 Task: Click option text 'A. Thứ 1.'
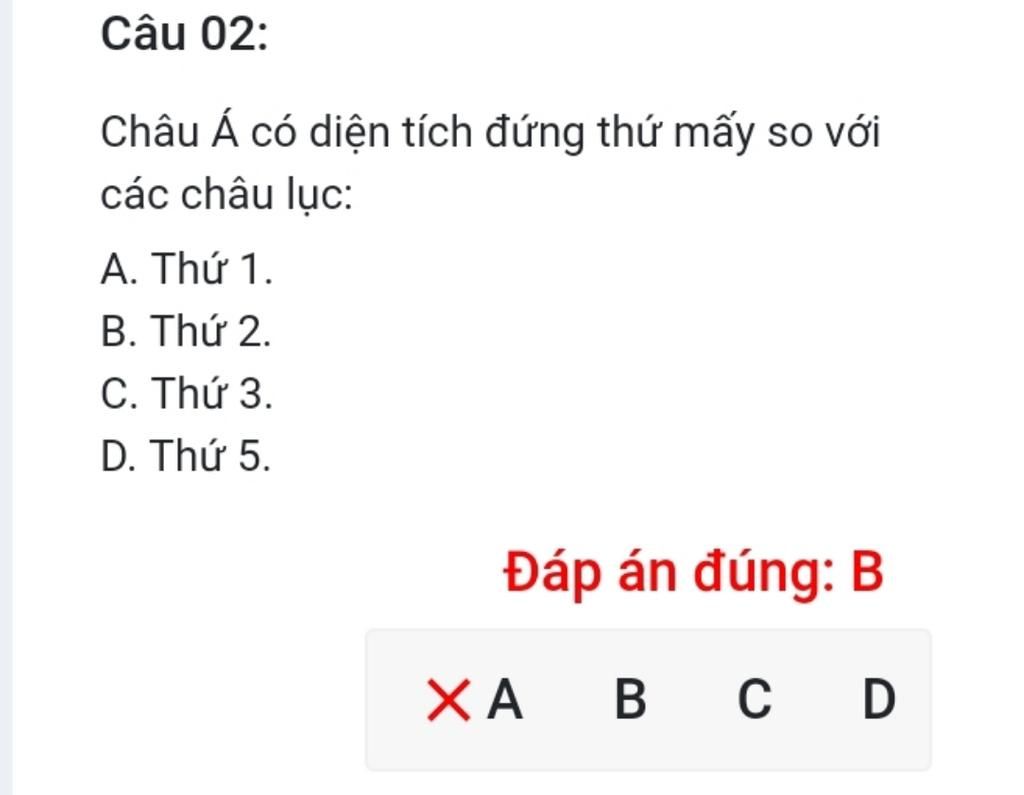click(x=186, y=268)
